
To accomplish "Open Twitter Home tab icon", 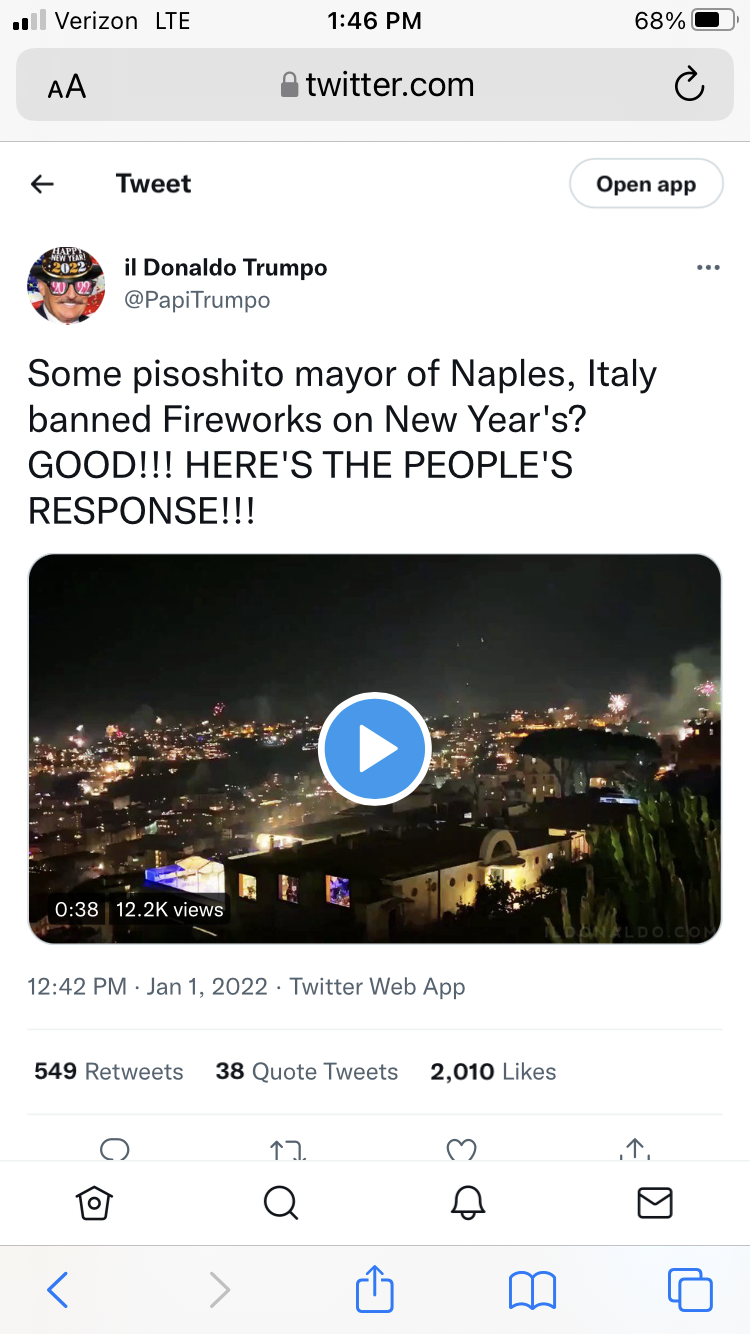I will click(94, 1202).
